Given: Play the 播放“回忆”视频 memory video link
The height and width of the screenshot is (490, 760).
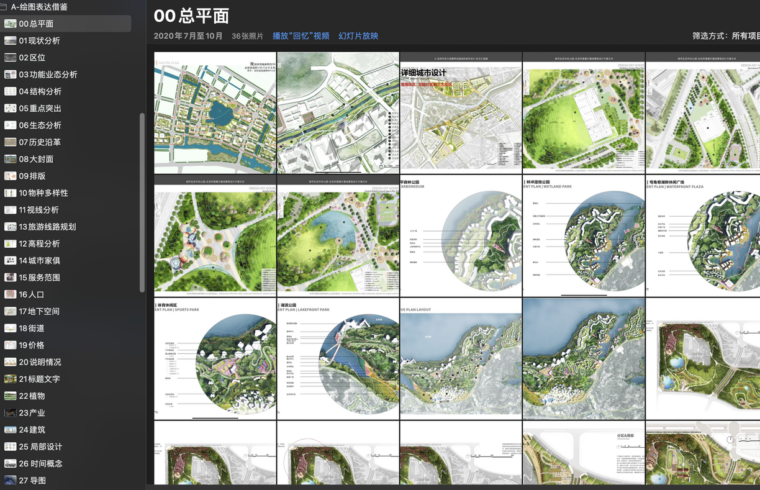Looking at the screenshot, I should pos(301,36).
